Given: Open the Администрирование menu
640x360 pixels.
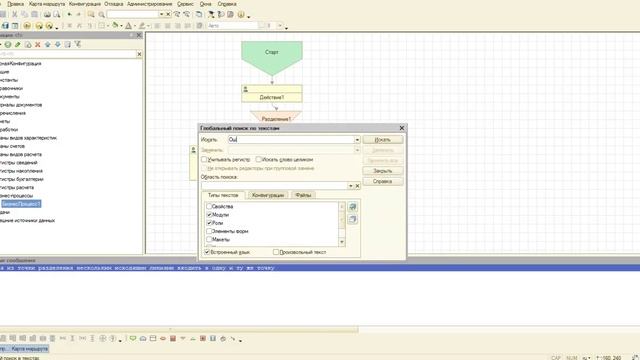Looking at the screenshot, I should [x=149, y=4].
